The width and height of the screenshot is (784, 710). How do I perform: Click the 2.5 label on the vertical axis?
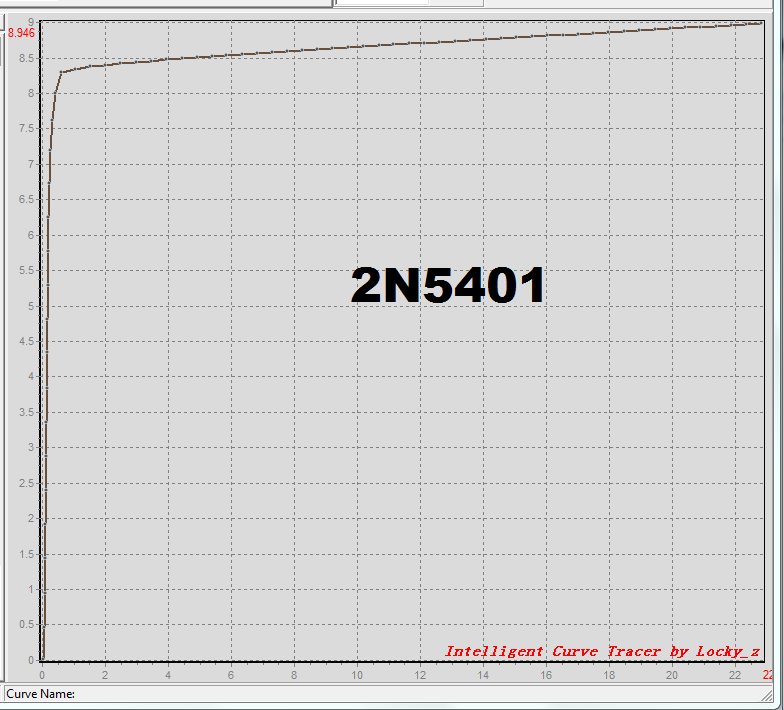point(26,484)
